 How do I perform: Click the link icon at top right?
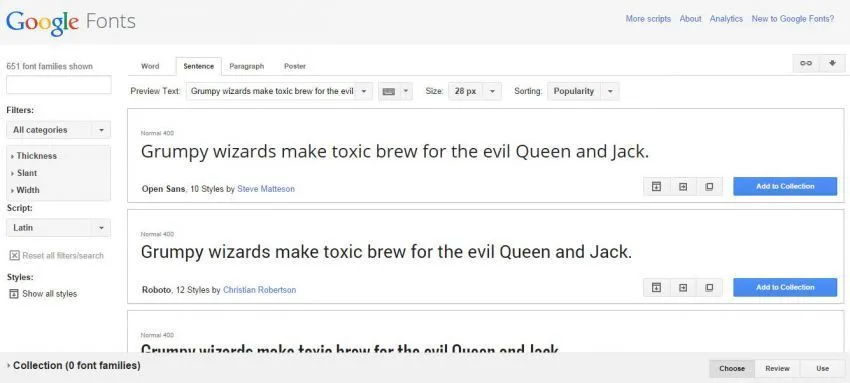click(806, 63)
